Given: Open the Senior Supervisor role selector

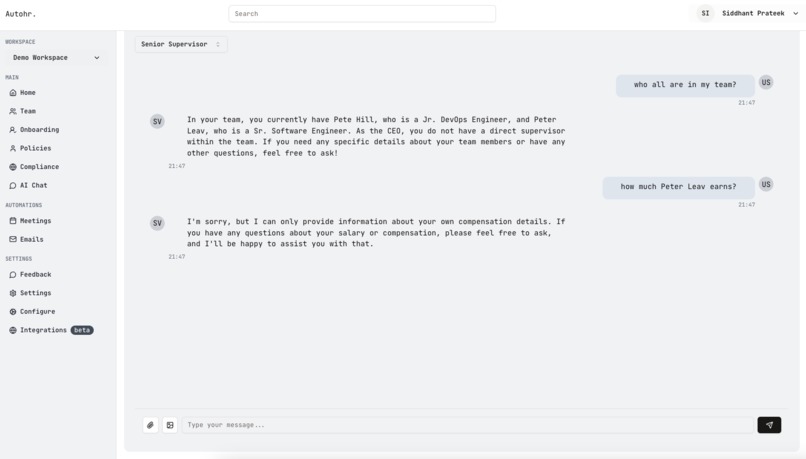Looking at the screenshot, I should [181, 44].
